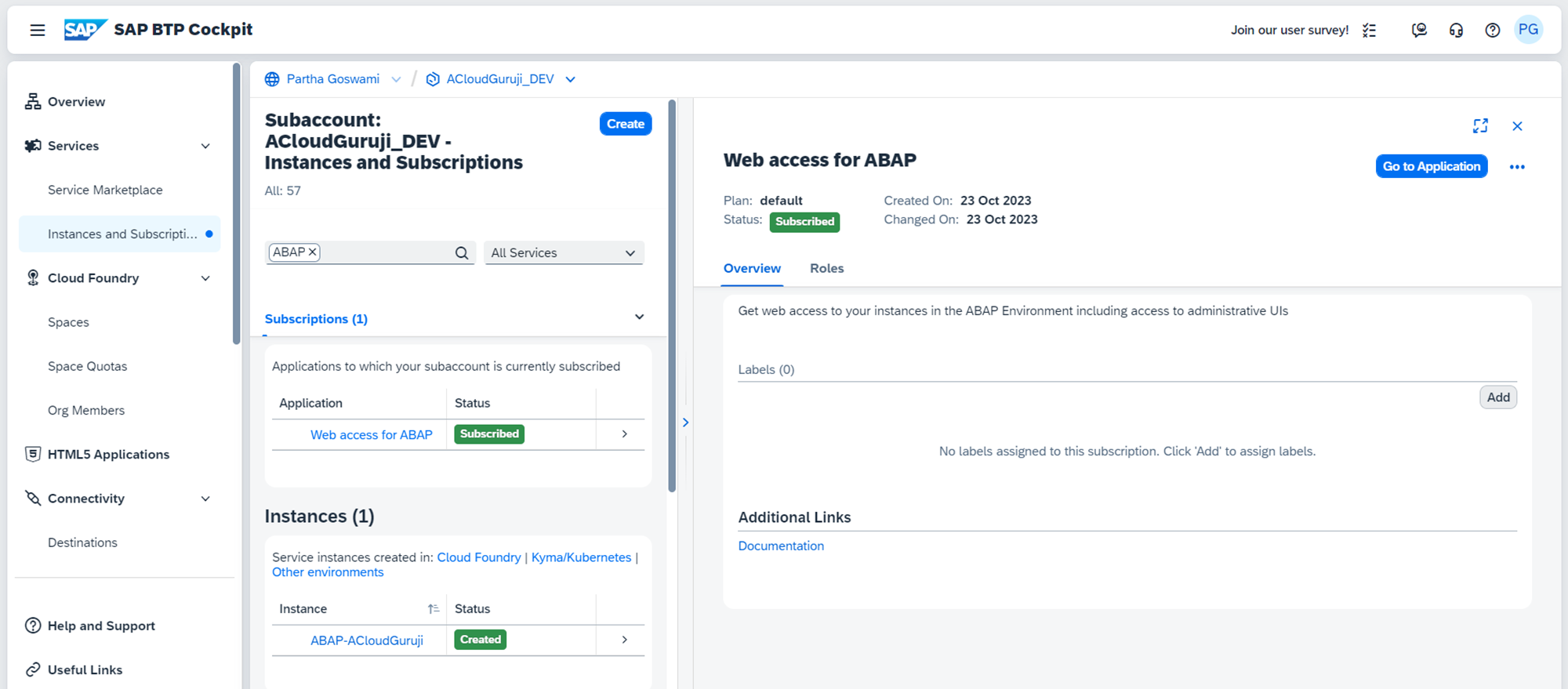Enter full screen mode for details panel
The image size is (1568, 689).
1480,126
